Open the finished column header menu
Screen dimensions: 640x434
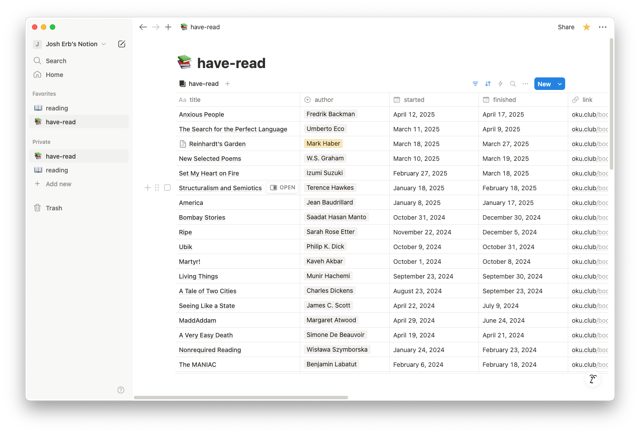523,100
